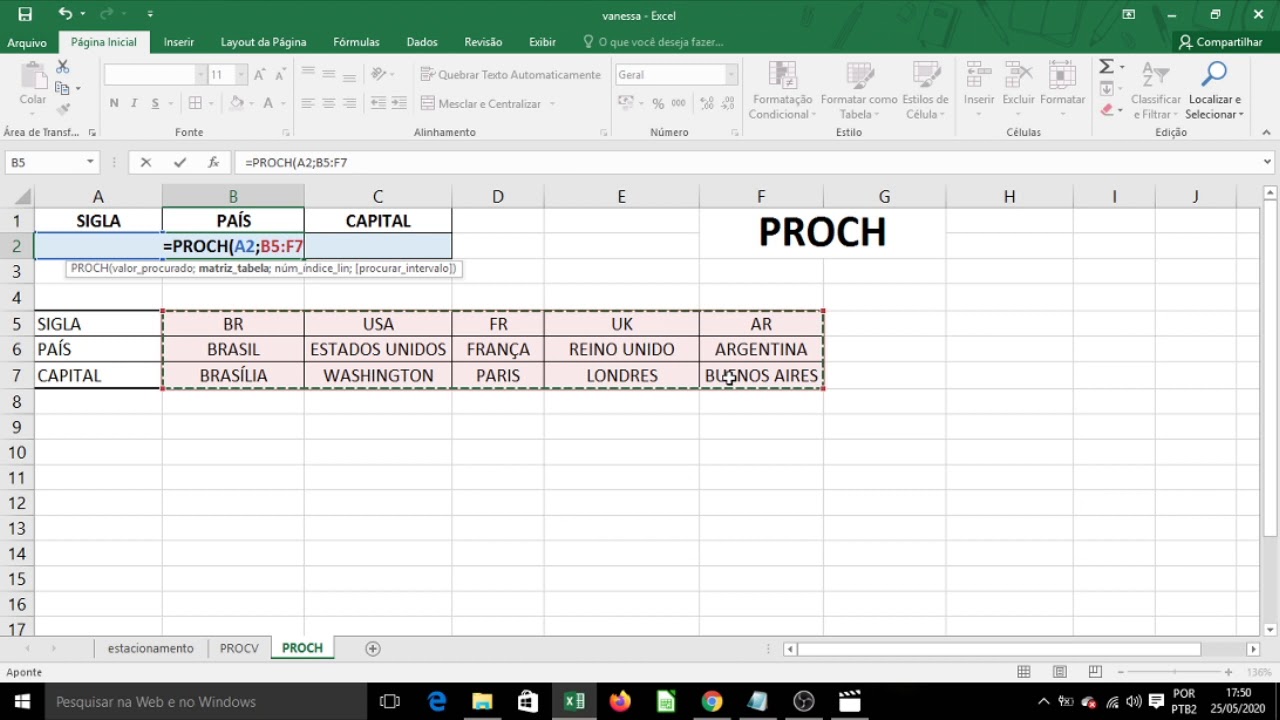Open Insert Function fx dialog
The image size is (1280, 720).
(x=213, y=162)
